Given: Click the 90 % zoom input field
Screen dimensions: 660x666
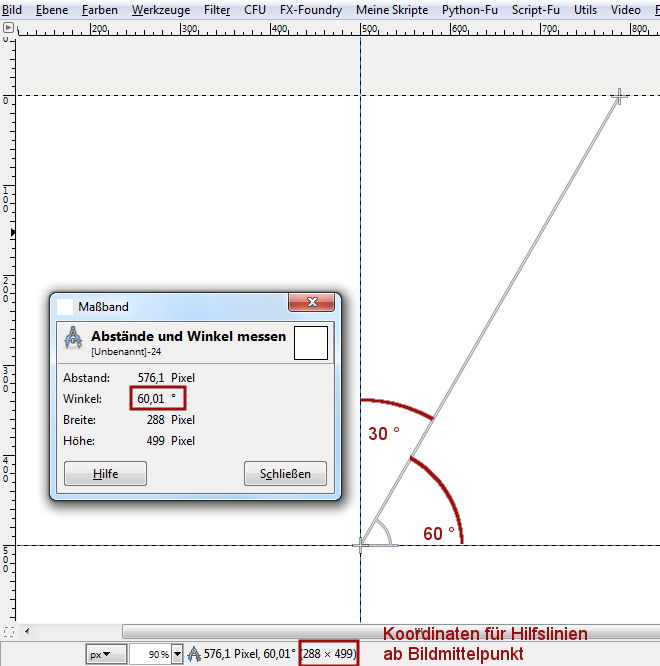Looking at the screenshot, I should [x=150, y=654].
